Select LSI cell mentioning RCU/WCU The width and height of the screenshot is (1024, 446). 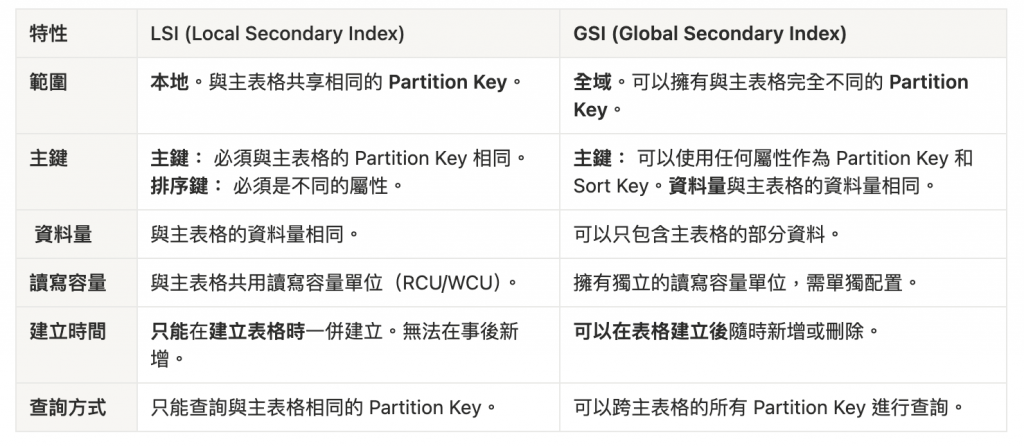click(348, 283)
